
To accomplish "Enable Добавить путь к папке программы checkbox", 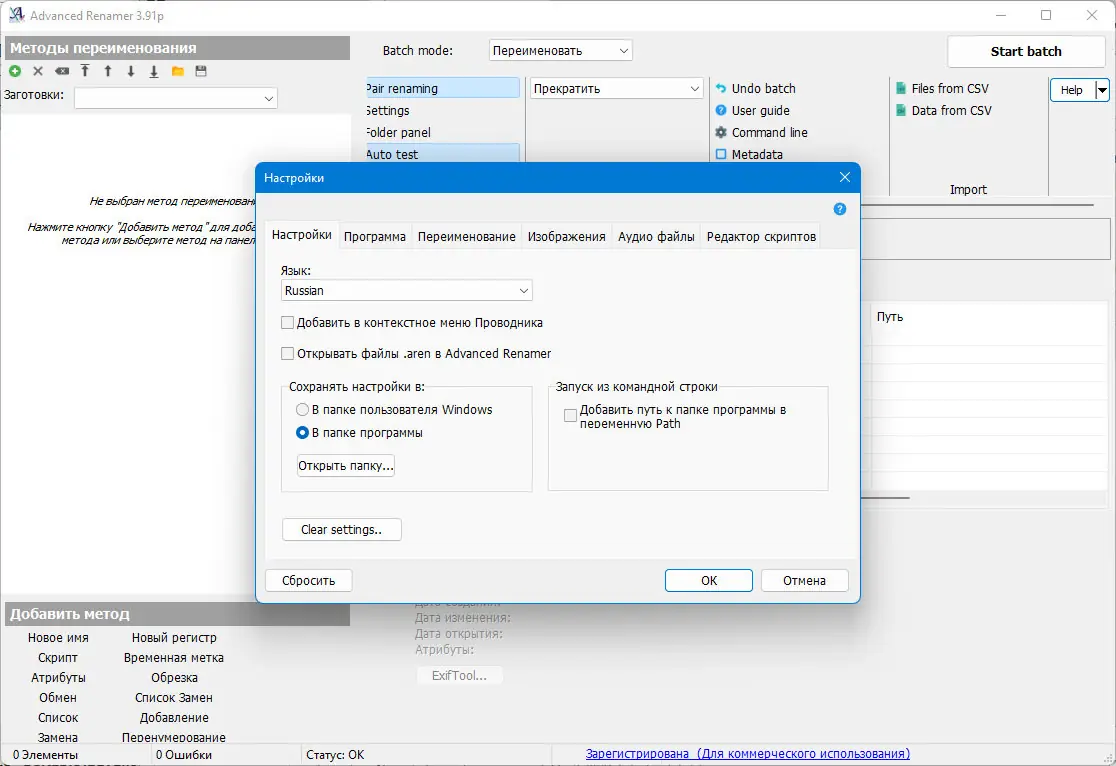I will pyautogui.click(x=570, y=416).
